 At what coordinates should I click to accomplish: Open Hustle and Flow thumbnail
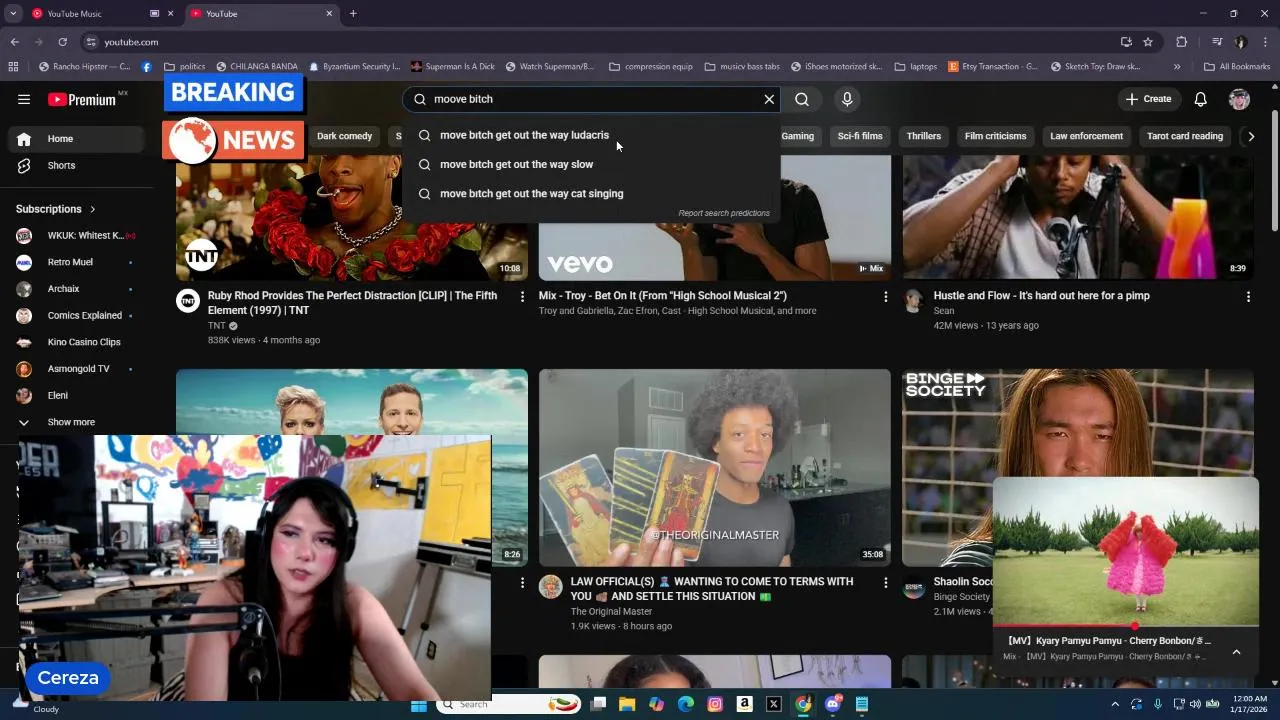1078,218
